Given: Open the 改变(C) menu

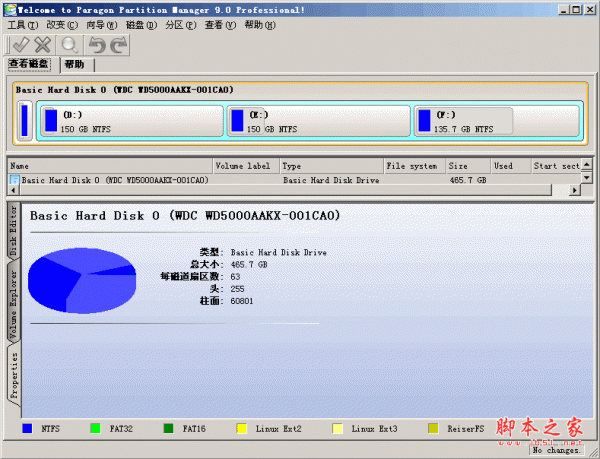Looking at the screenshot, I should pos(62,25).
